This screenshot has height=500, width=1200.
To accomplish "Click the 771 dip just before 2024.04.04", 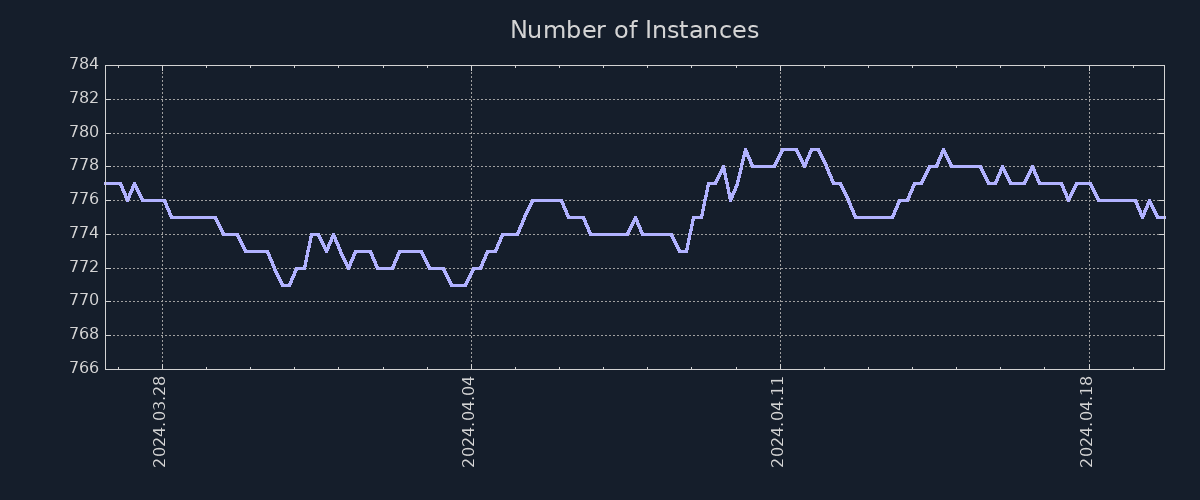I will [x=458, y=285].
